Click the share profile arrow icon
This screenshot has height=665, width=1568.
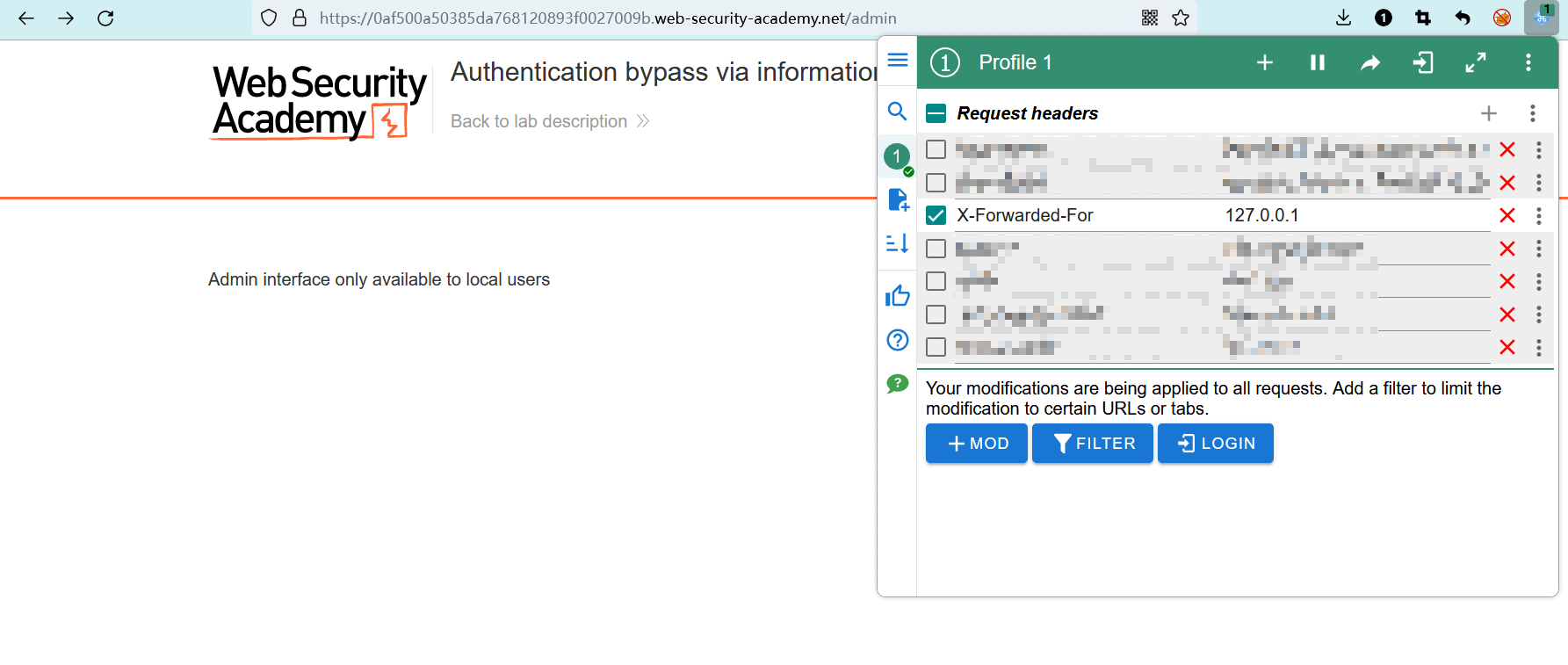(1369, 62)
